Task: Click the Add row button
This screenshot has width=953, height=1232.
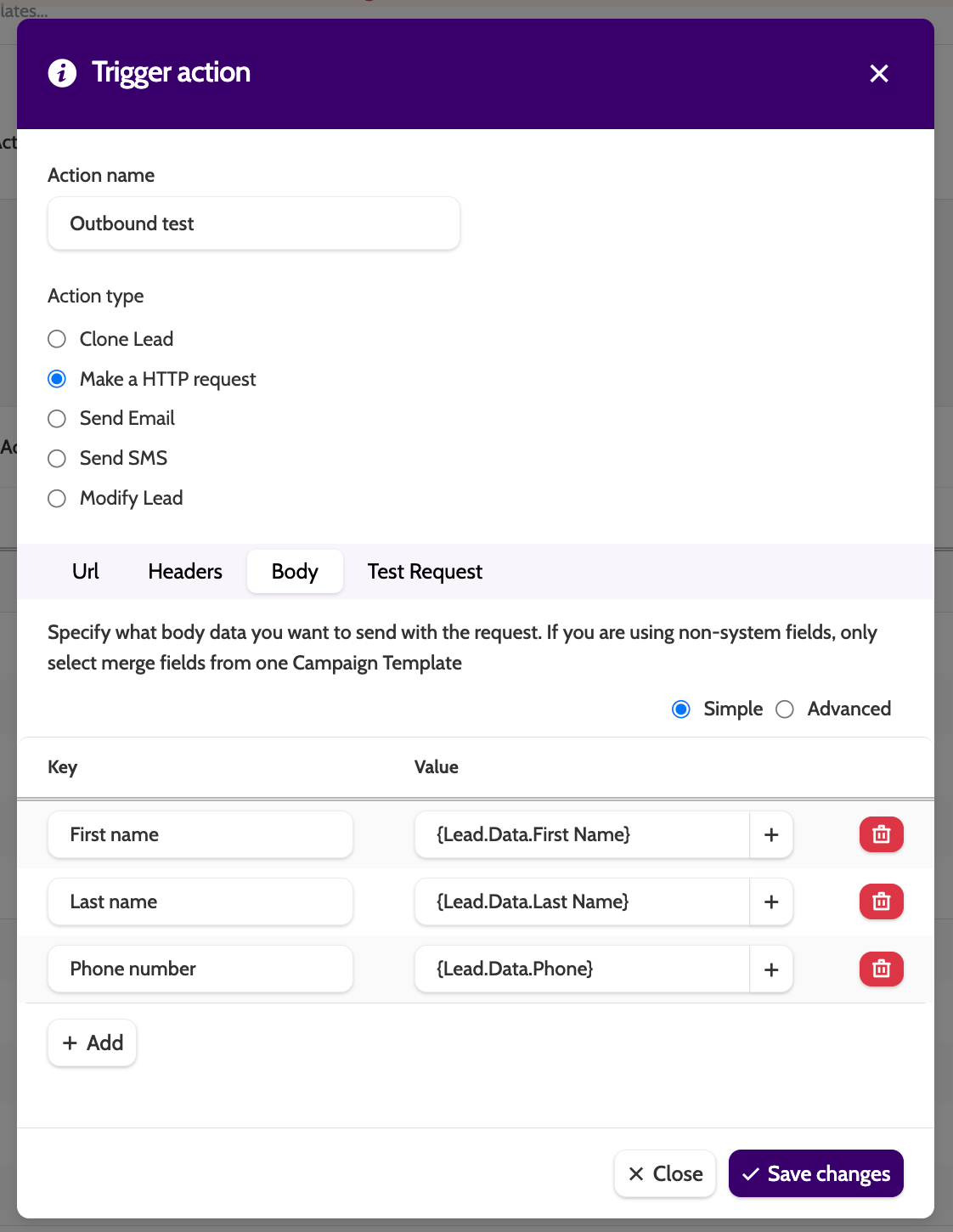Action: [93, 1043]
